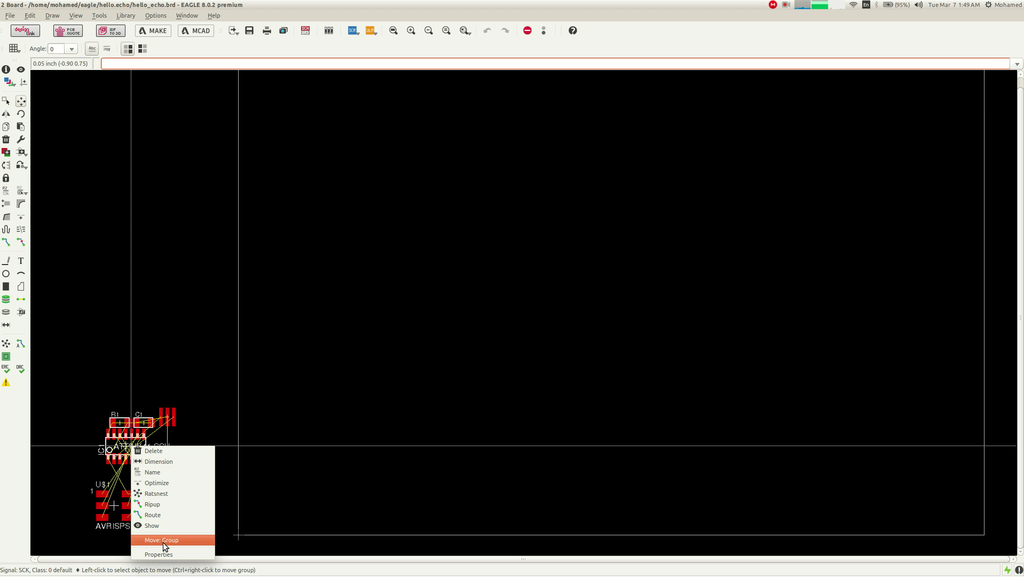This screenshot has width=1024, height=577.
Task: Open the command history dropdown arrow
Action: click(1017, 64)
